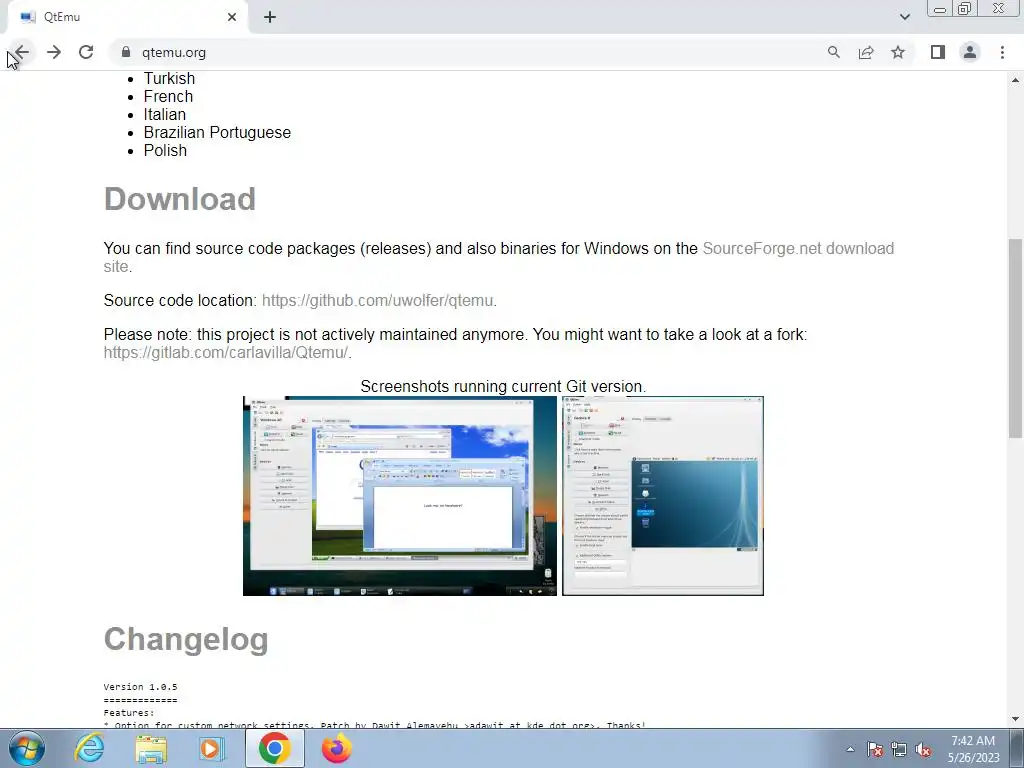Launch Windows Media Player from taskbar
Image resolution: width=1024 pixels, height=768 pixels.
[211, 748]
